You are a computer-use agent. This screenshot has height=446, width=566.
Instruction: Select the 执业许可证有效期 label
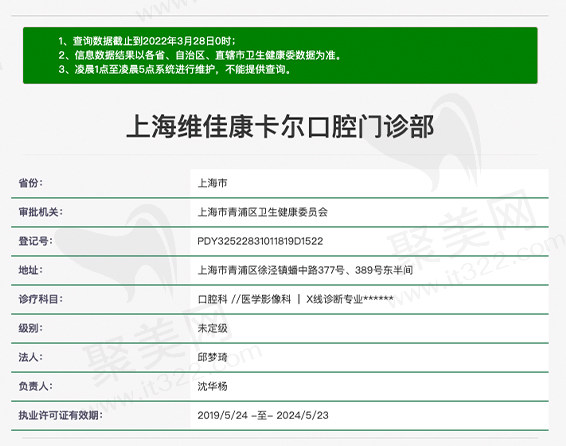(x=60, y=415)
